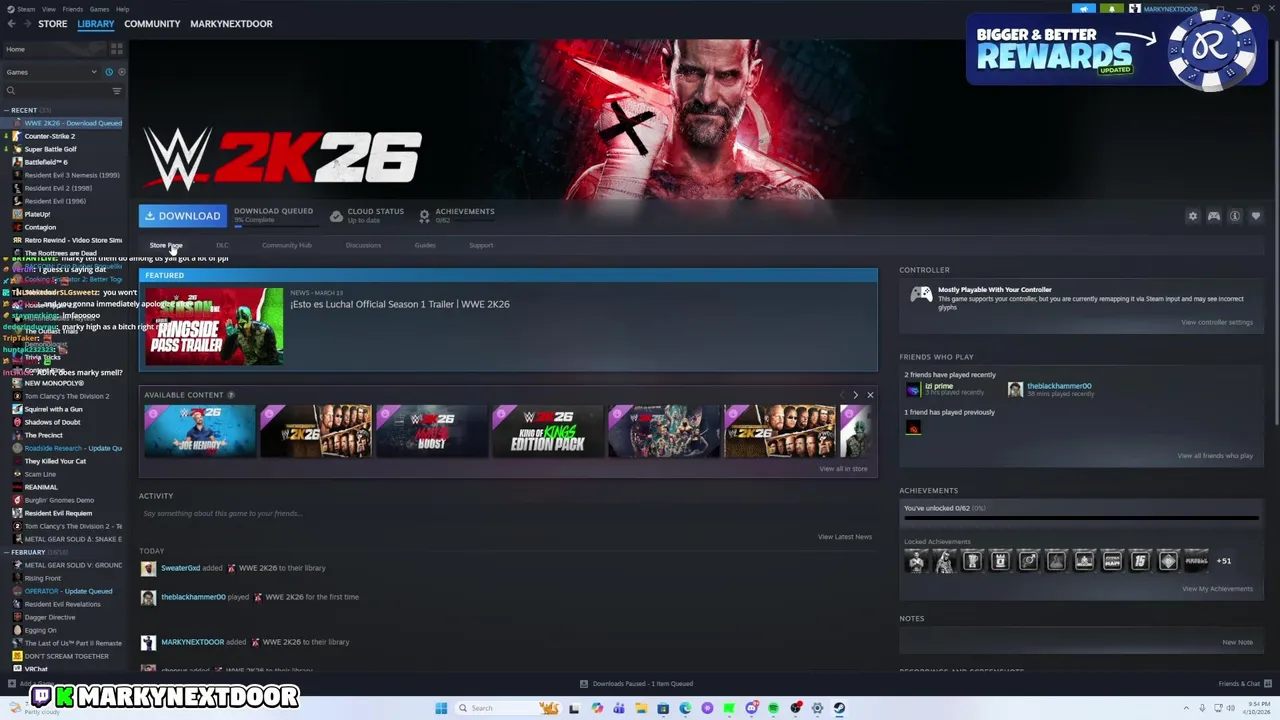Open the game info icon
Image resolution: width=1280 pixels, height=720 pixels.
click(1234, 216)
